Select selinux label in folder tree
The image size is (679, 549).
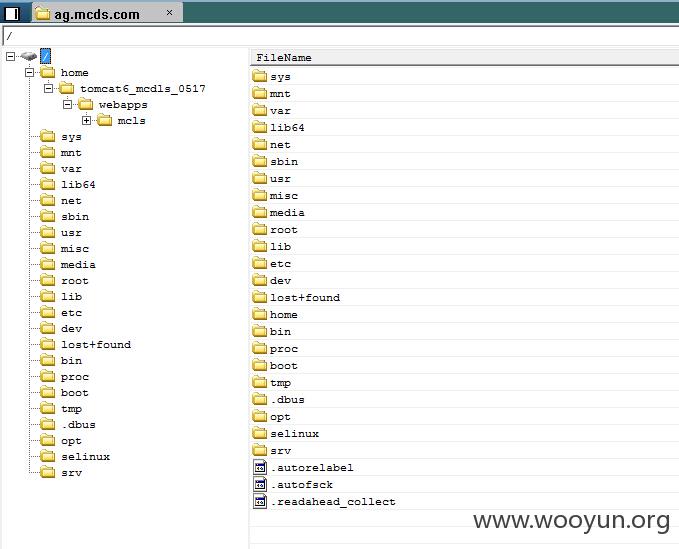[85, 457]
